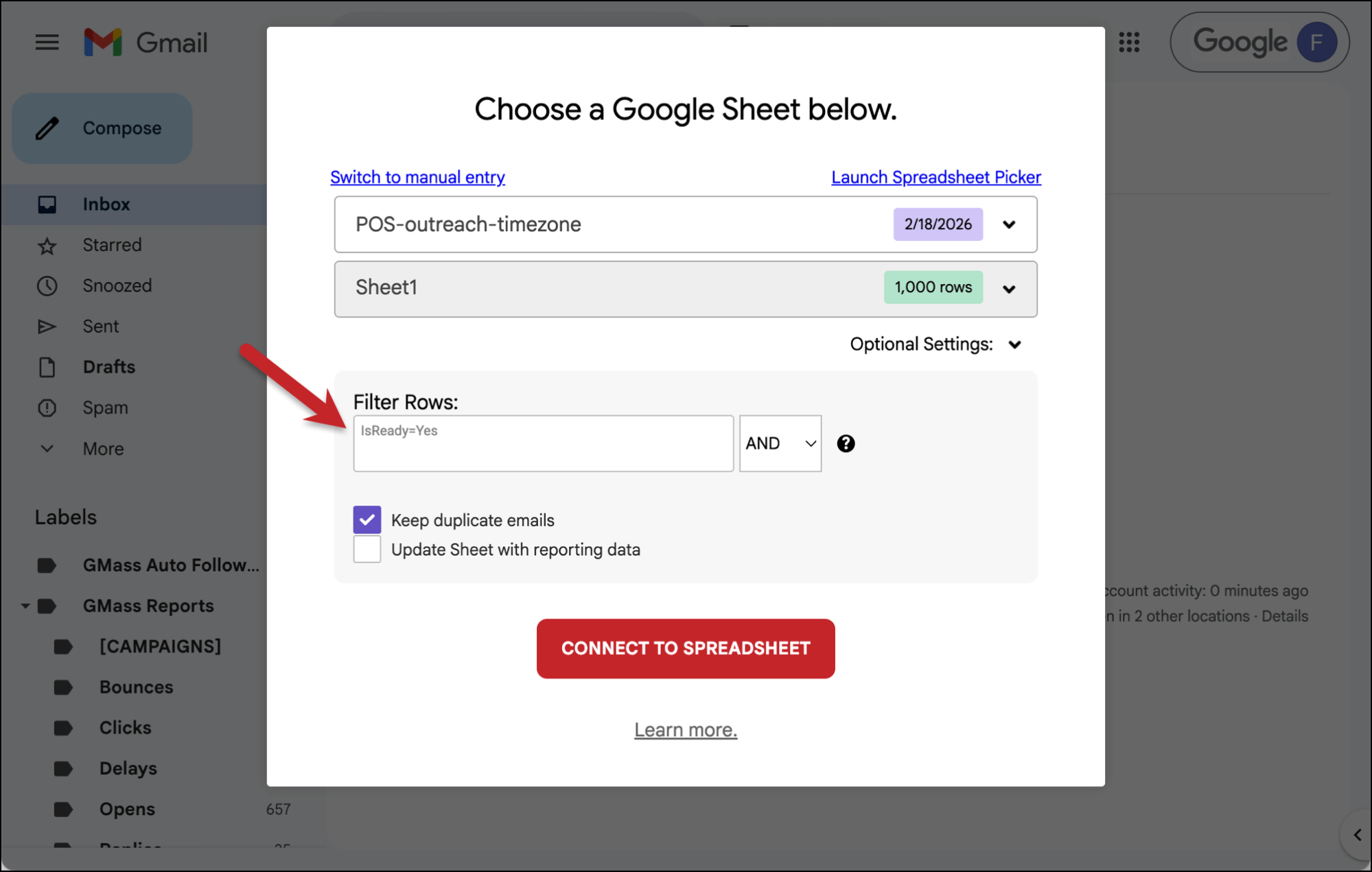Click the Filter Rows help question mark

click(x=846, y=444)
